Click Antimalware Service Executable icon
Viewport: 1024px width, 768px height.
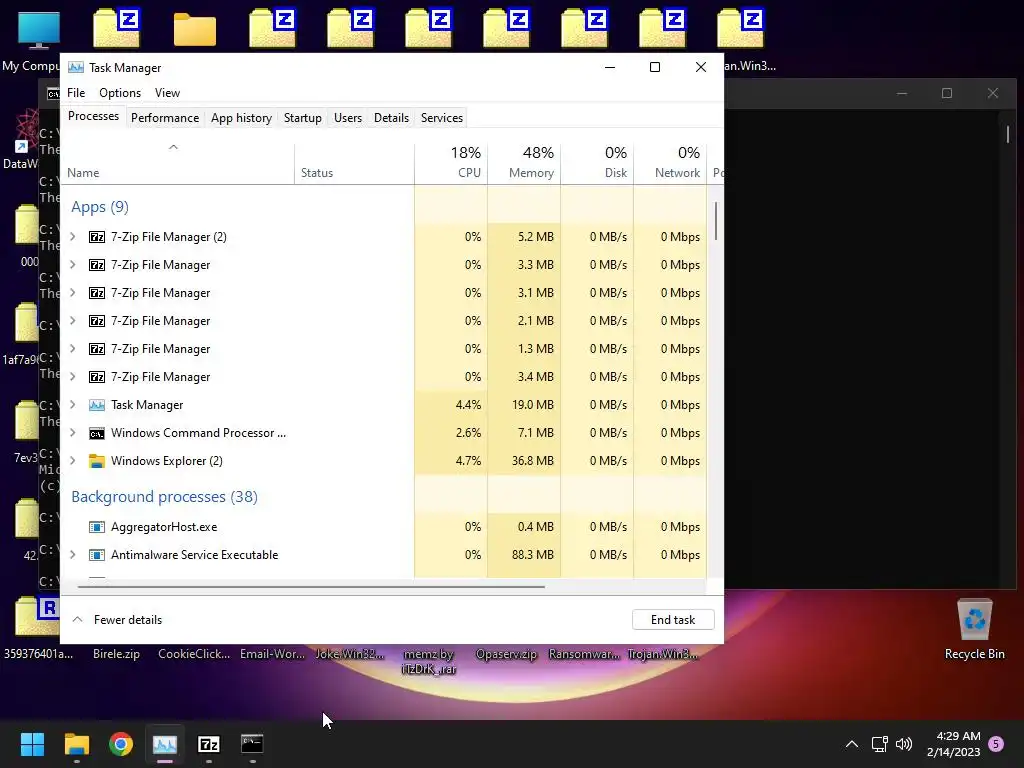click(97, 555)
